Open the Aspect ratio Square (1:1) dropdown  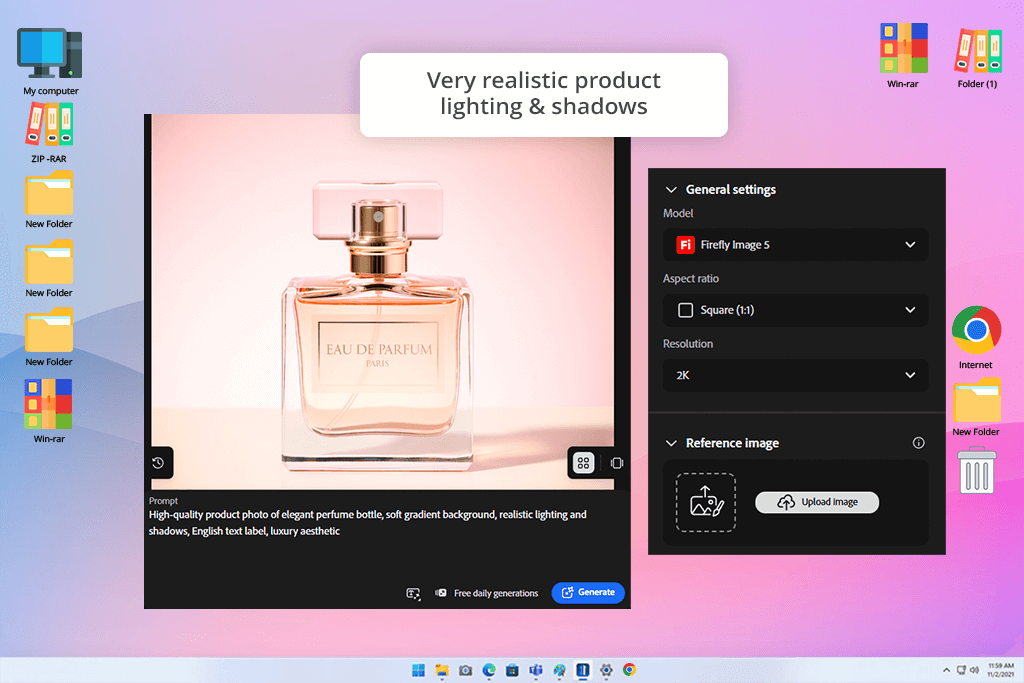click(x=795, y=310)
